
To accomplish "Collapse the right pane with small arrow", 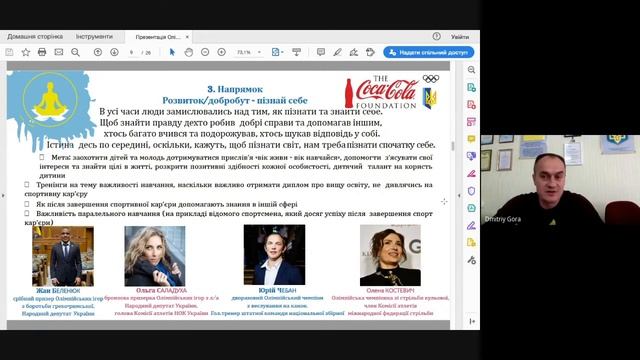I will [x=459, y=196].
